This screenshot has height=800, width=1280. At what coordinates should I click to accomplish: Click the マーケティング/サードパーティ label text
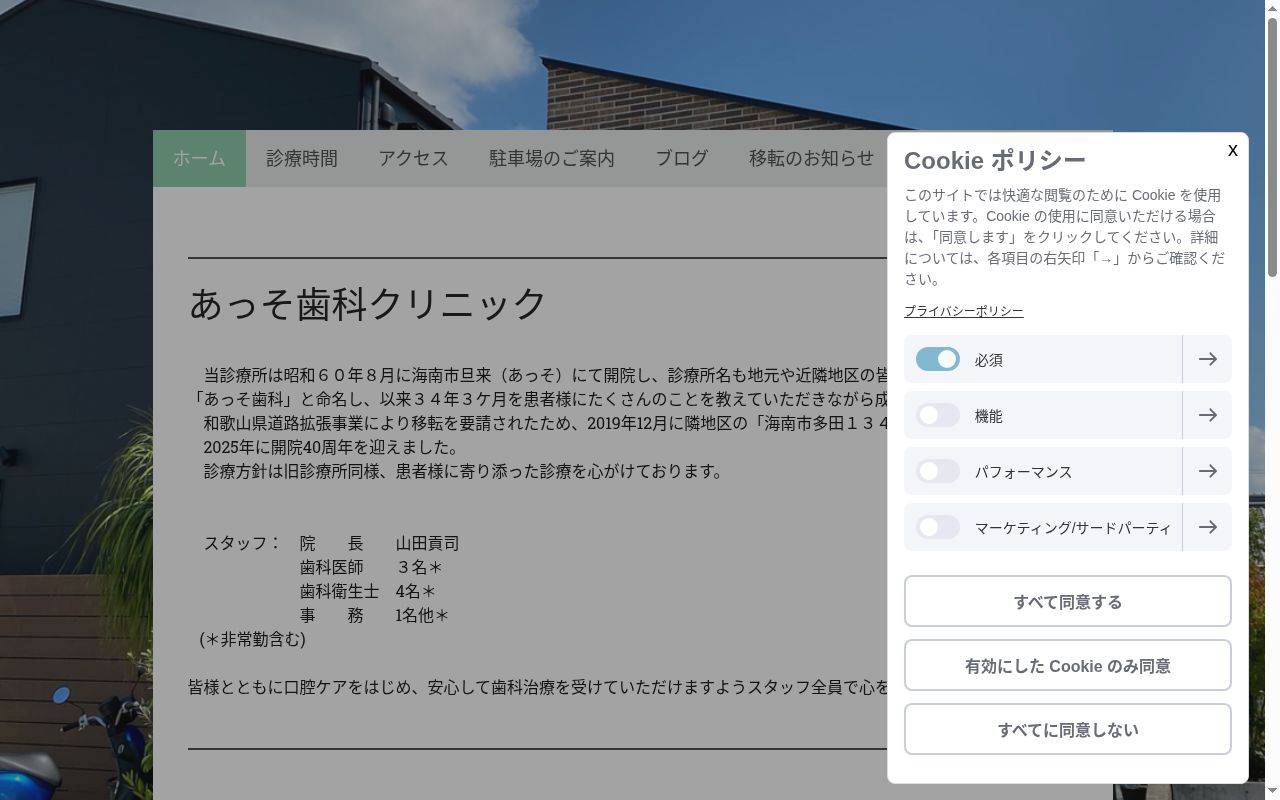tap(1073, 528)
